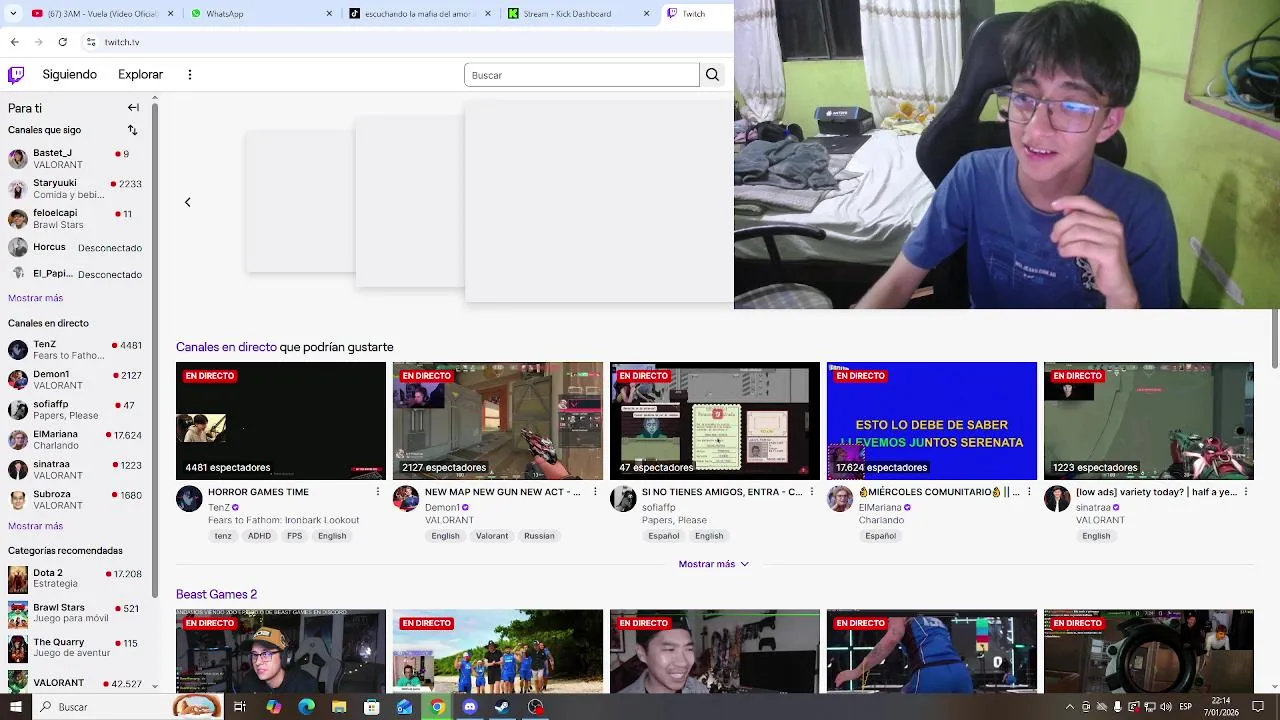Screen dimensions: 1280x720
Task: Open TenZ avatar beside HORROR GAMES TIME
Action: 189,499
